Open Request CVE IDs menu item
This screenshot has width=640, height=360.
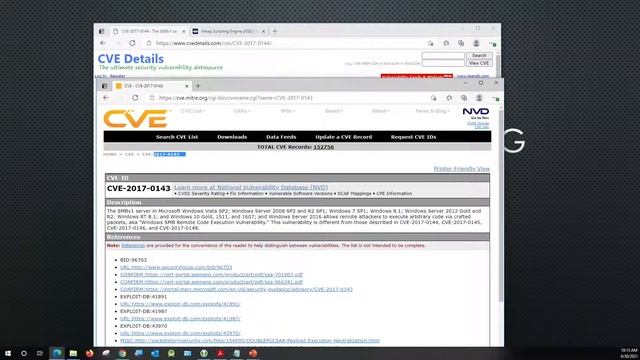tap(413, 137)
